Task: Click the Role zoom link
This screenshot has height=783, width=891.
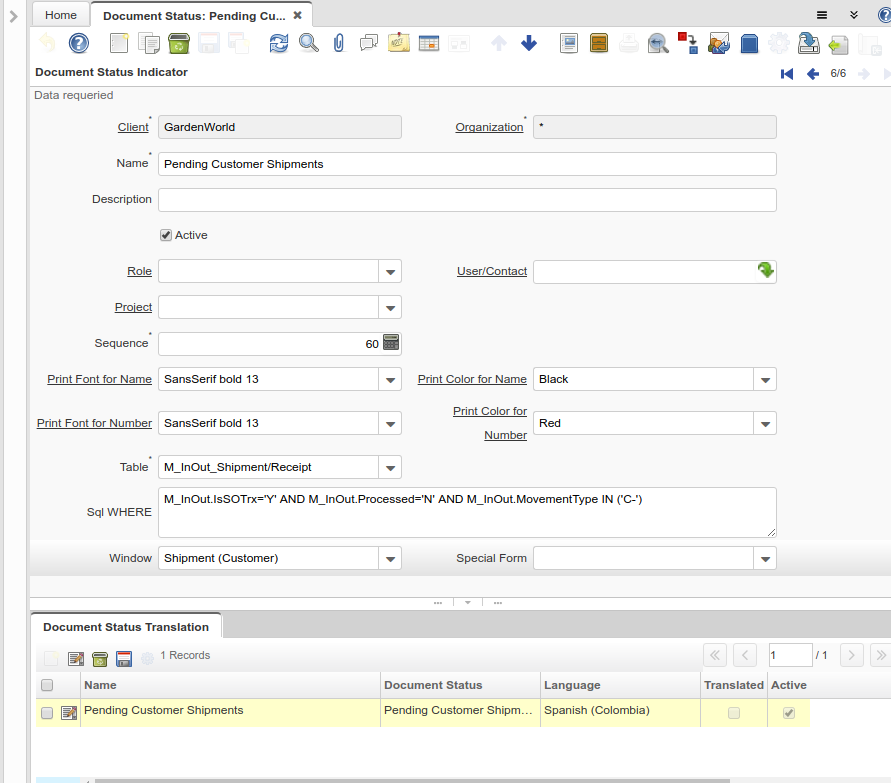Action: point(139,271)
